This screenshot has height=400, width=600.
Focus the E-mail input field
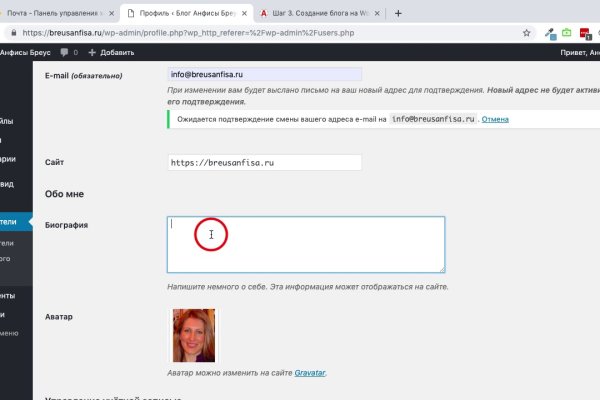[264, 73]
